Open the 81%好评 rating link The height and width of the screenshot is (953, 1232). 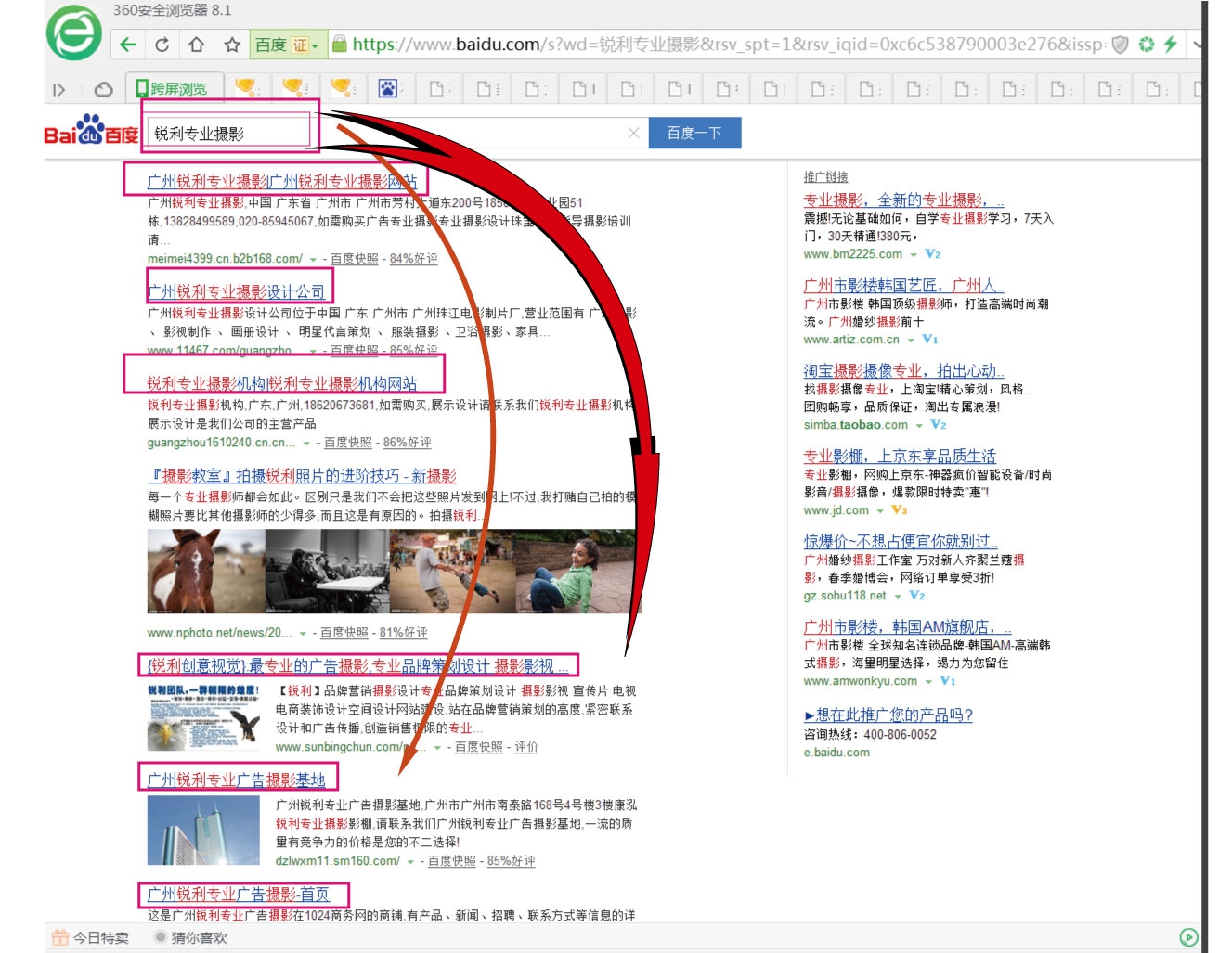pyautogui.click(x=403, y=633)
